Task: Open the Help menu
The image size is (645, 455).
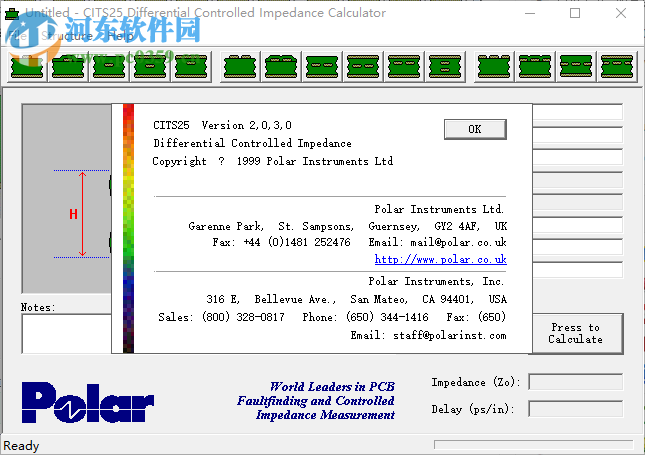Action: pos(121,36)
